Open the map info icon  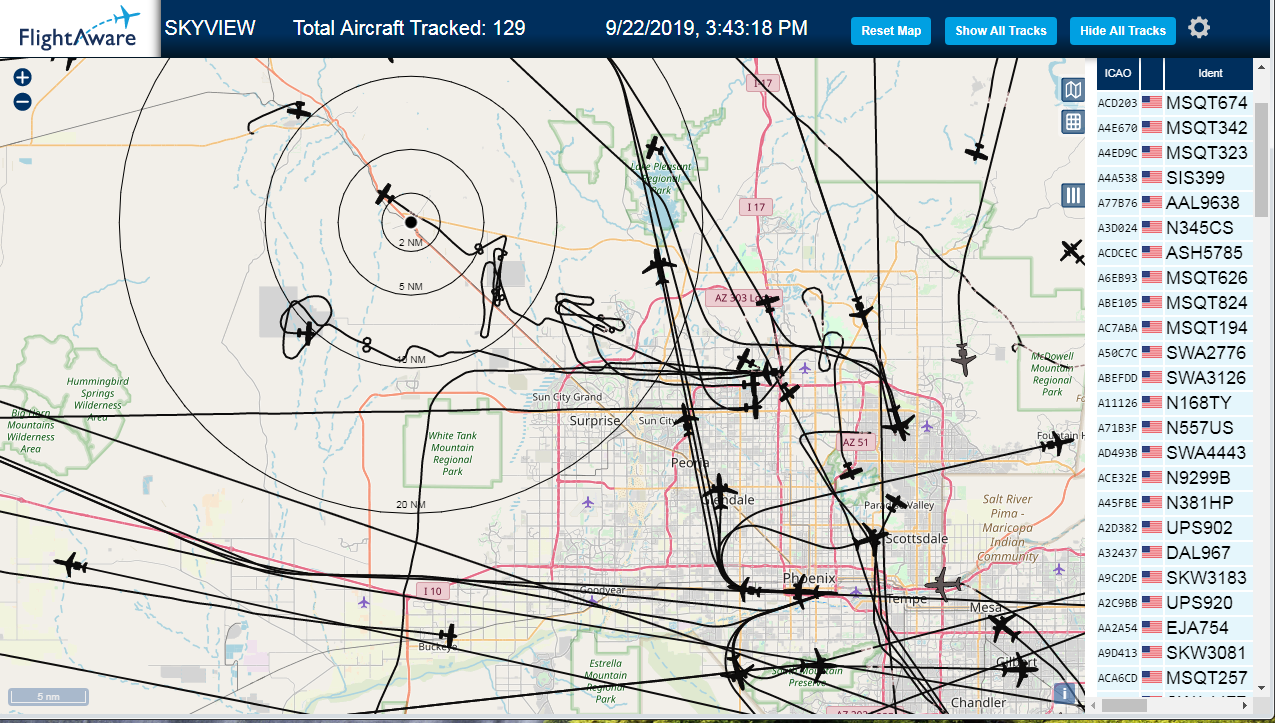[1066, 692]
